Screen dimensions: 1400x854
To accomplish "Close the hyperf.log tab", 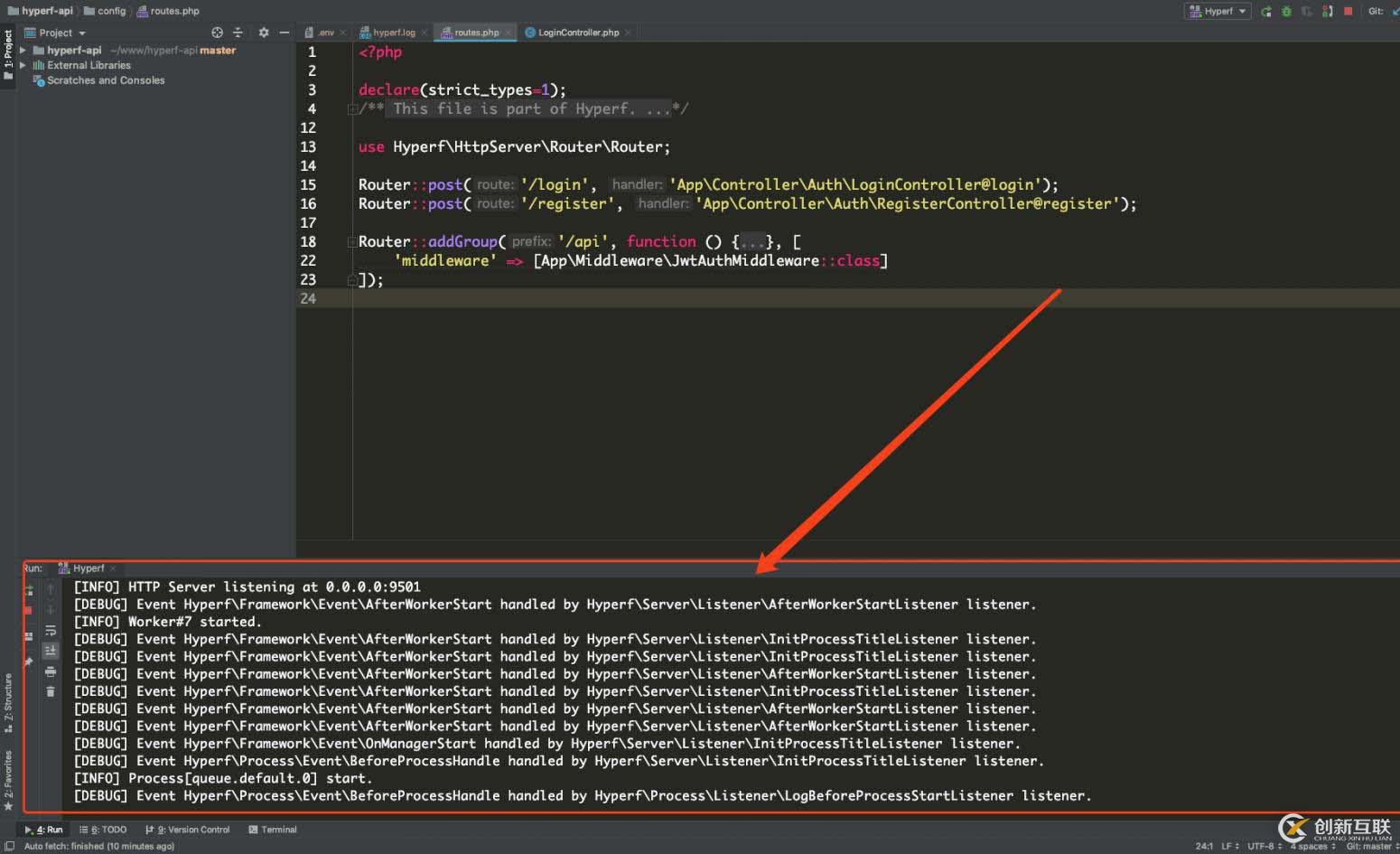I will [426, 33].
